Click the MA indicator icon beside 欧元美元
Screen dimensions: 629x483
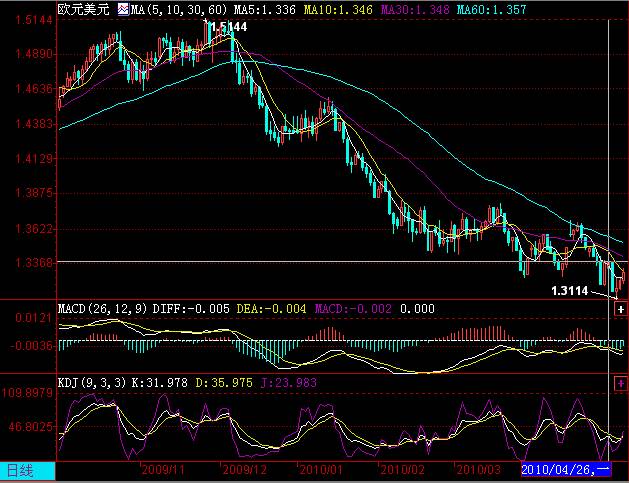tap(123, 9)
